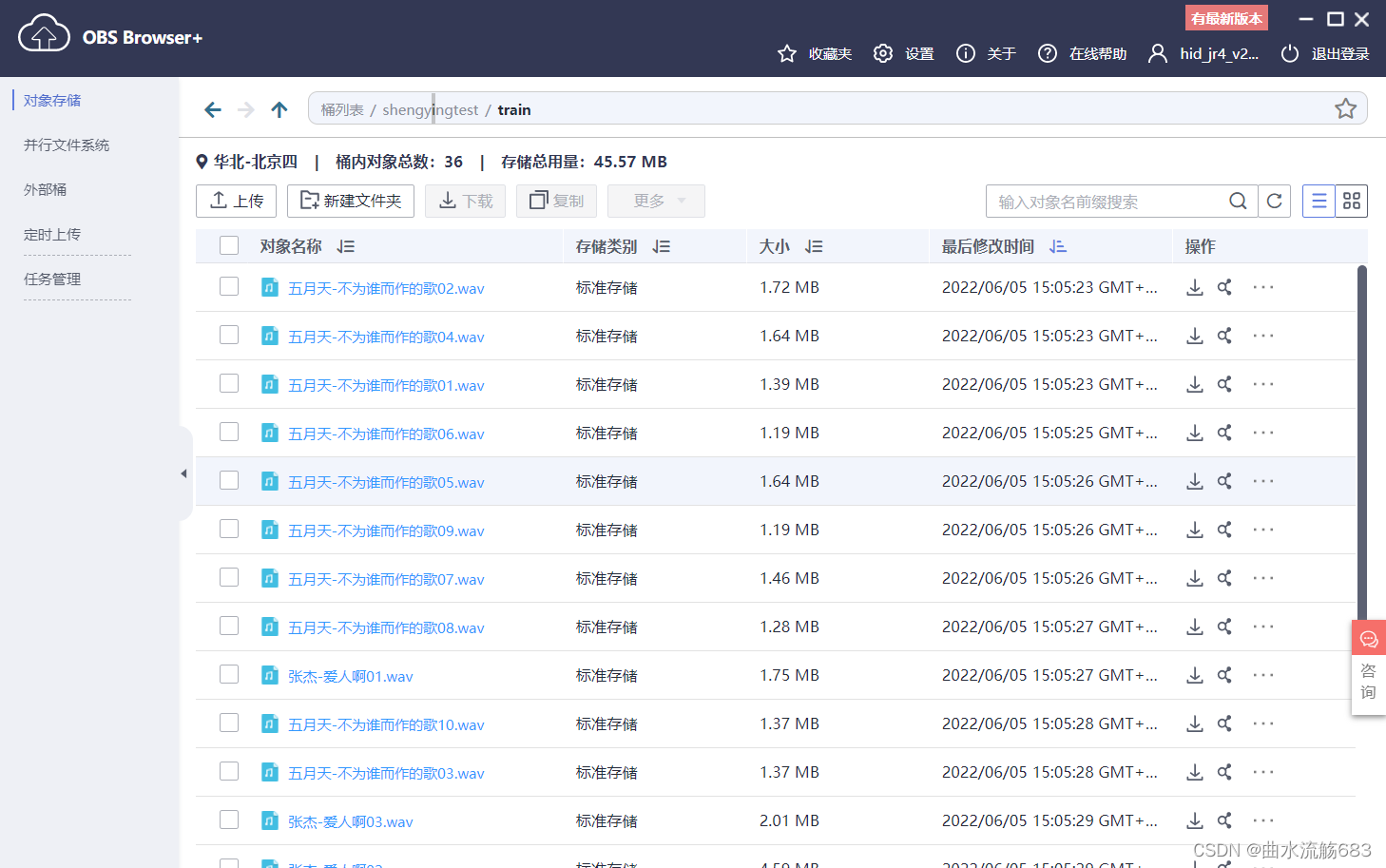The width and height of the screenshot is (1386, 868).
Task: Click the 有最新版本 update badge
Action: (1226, 18)
